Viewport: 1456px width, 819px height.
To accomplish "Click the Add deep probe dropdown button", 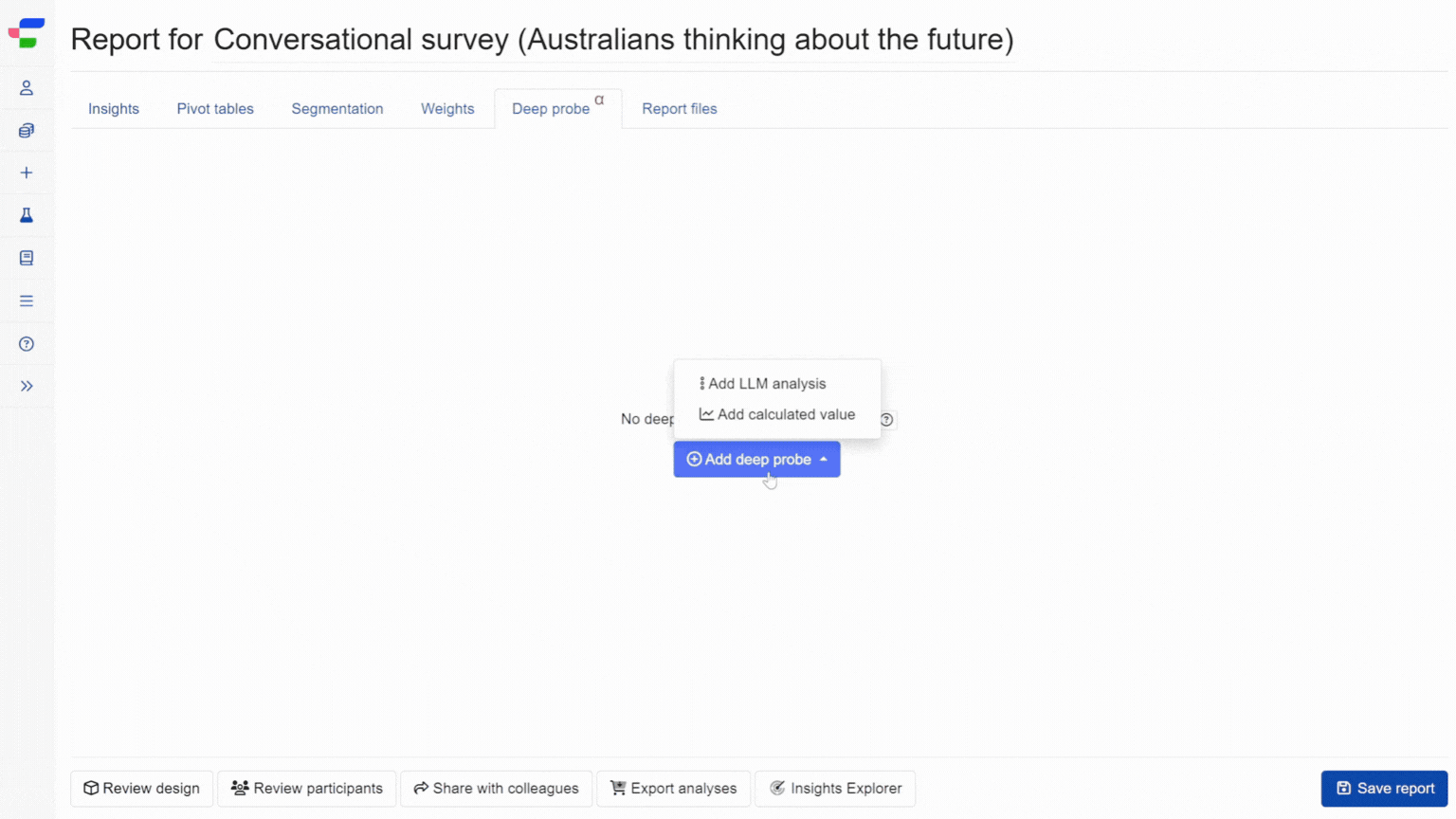I will pyautogui.click(x=756, y=459).
